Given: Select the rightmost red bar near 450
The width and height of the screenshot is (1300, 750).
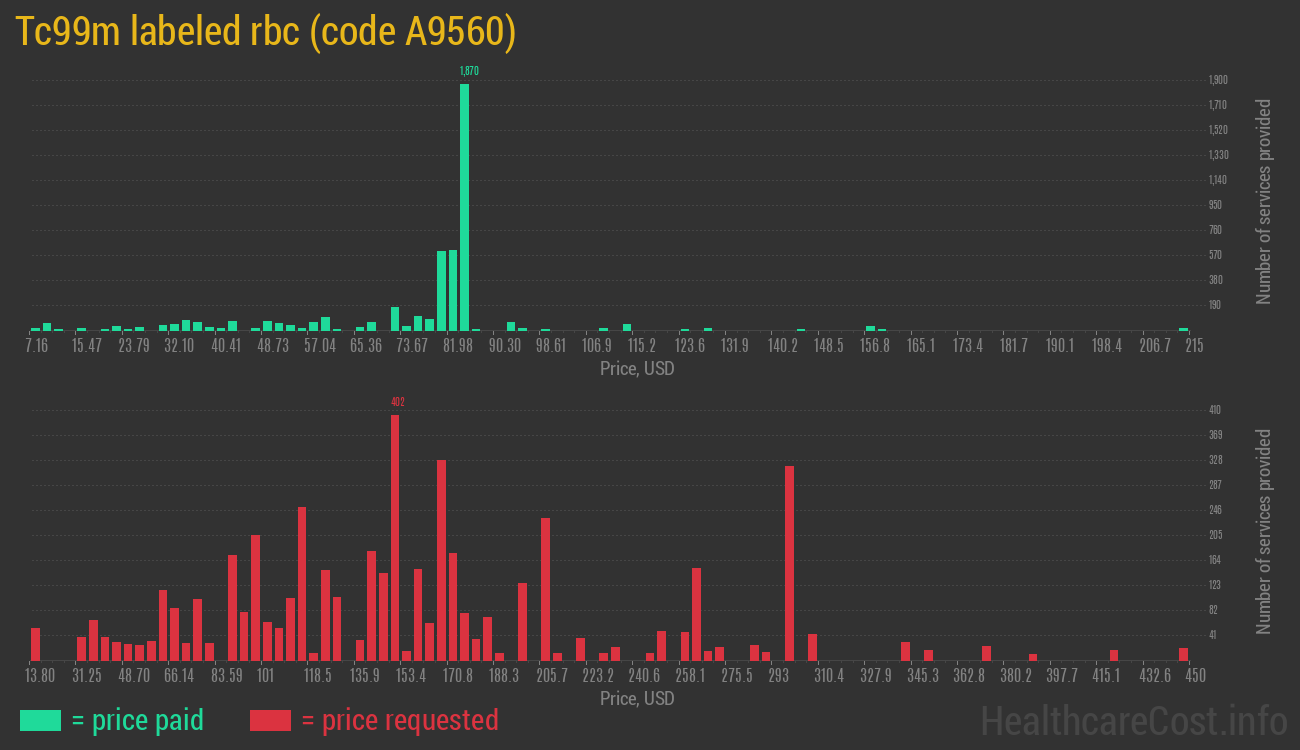Looking at the screenshot, I should point(1183,653).
